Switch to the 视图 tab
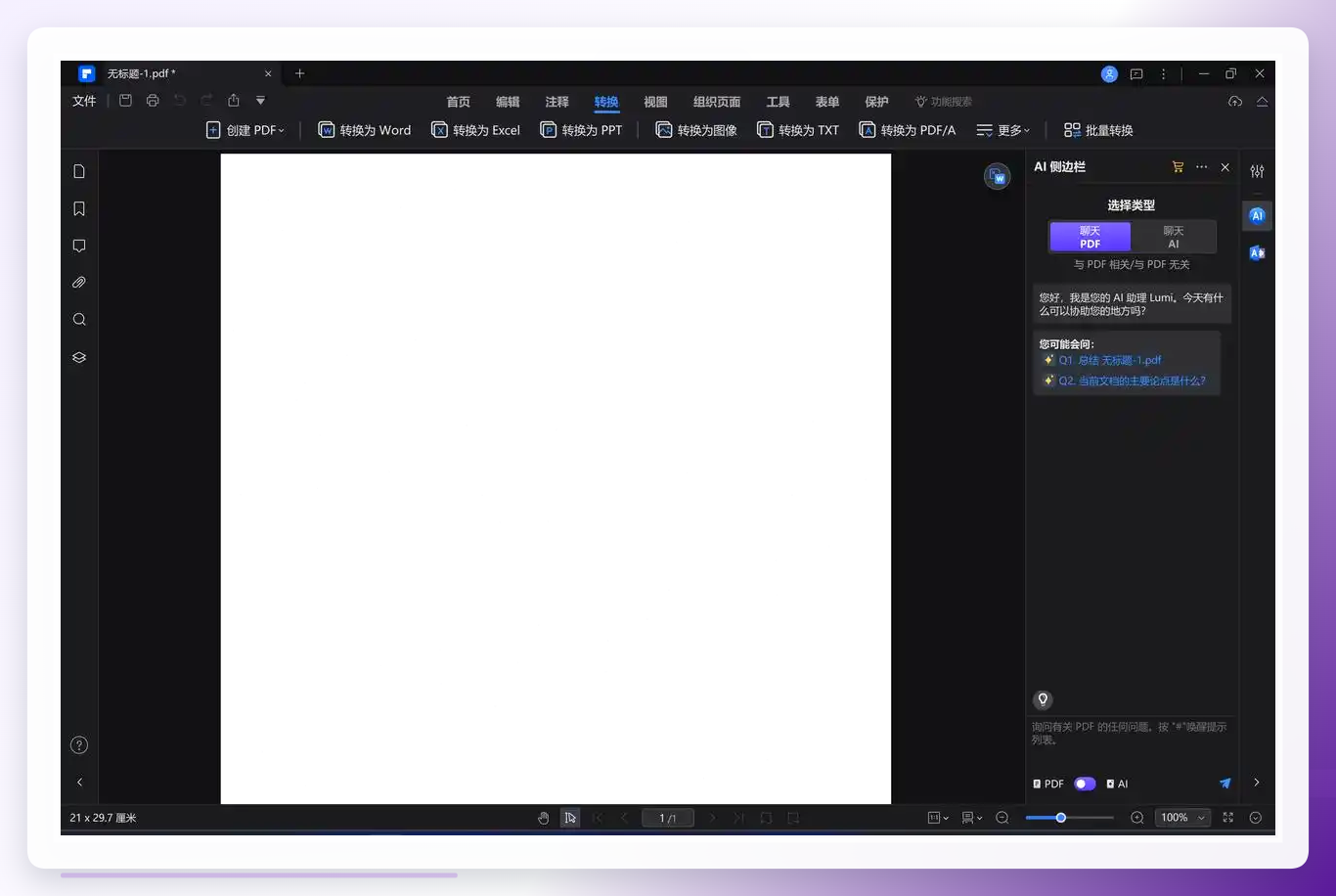 655,102
